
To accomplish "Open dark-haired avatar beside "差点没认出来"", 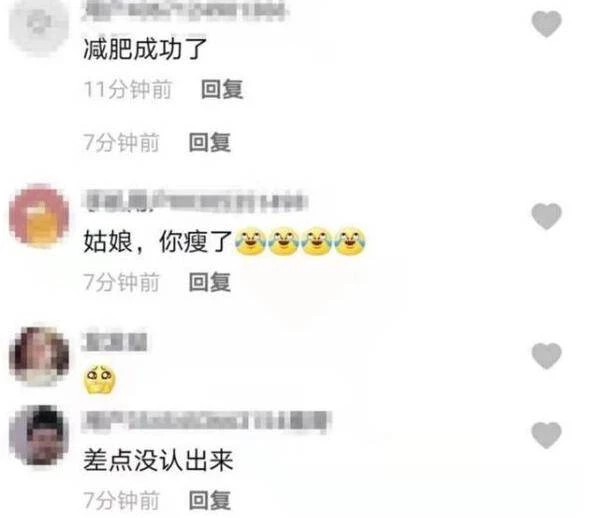I will (x=39, y=436).
